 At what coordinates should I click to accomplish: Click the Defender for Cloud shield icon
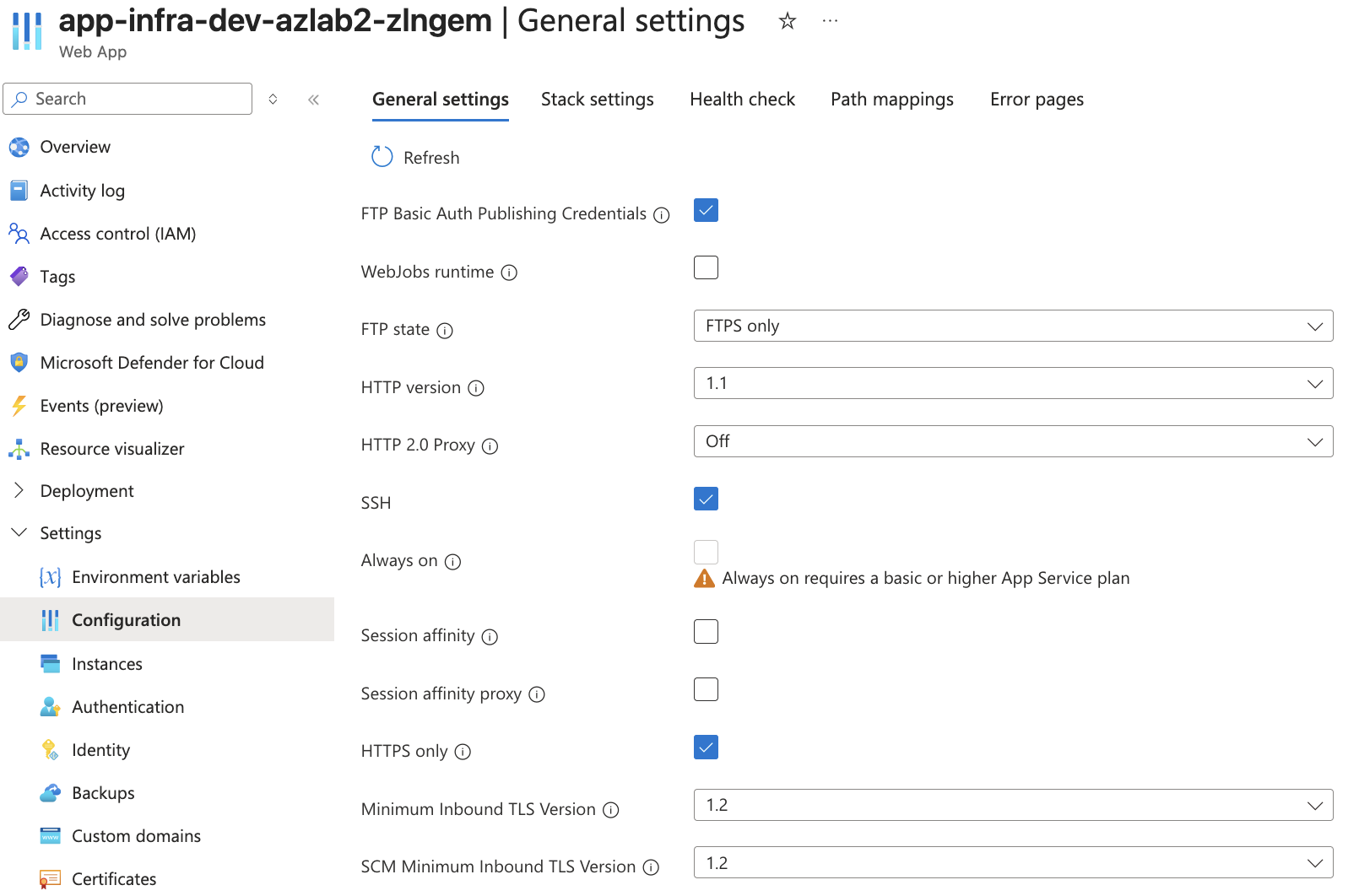[x=19, y=363]
